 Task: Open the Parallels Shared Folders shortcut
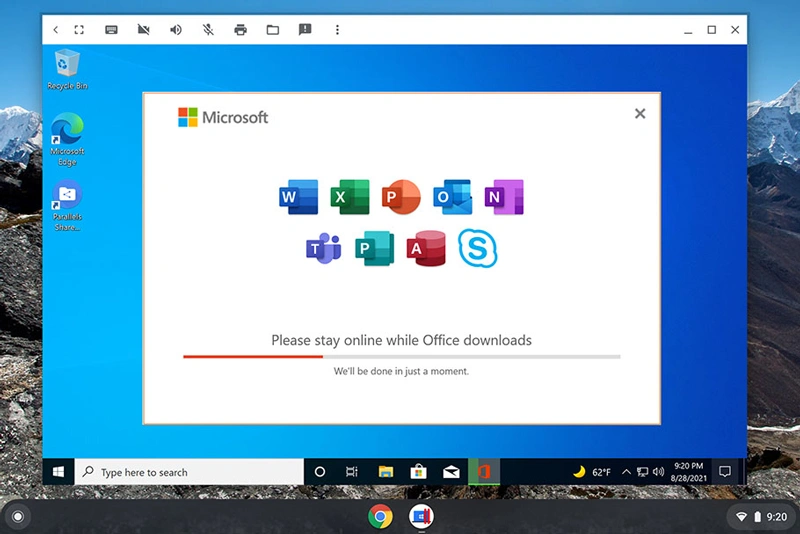tap(67, 206)
